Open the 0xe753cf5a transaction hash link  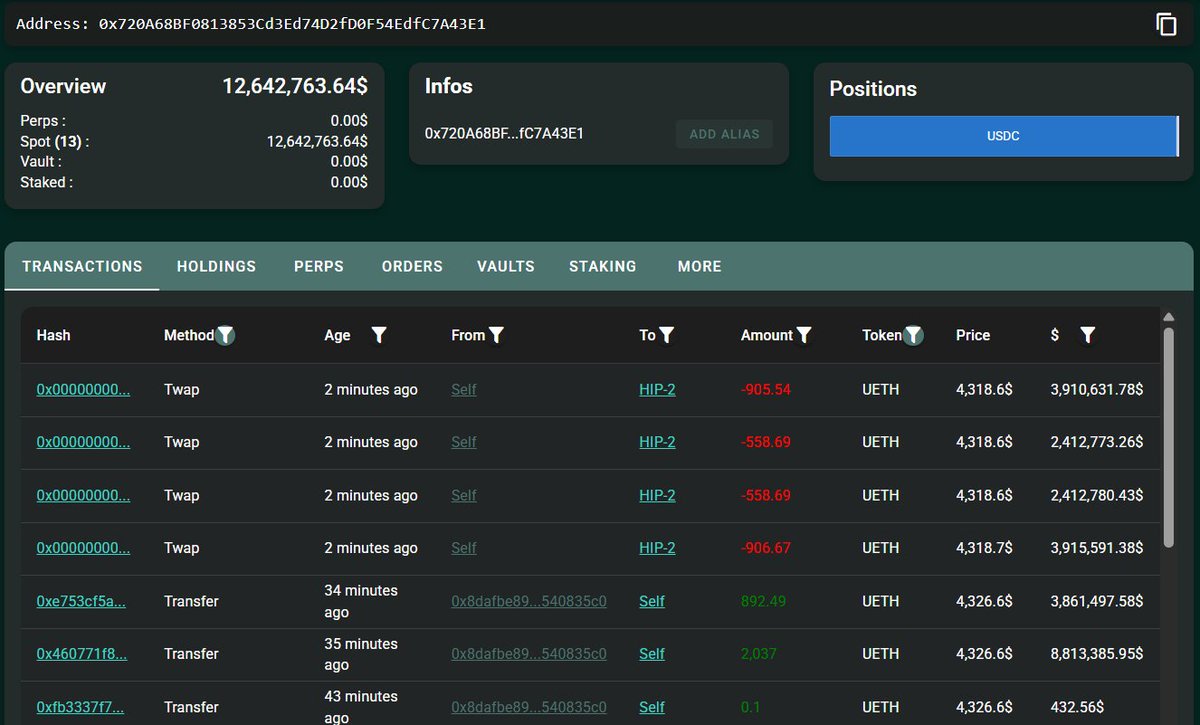pos(81,602)
